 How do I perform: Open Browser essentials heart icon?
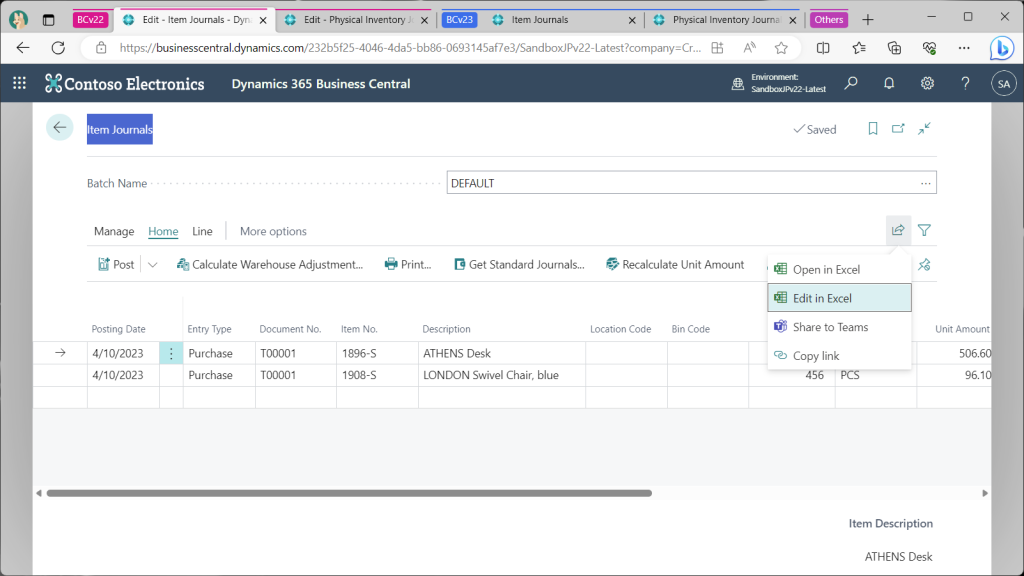(x=929, y=48)
